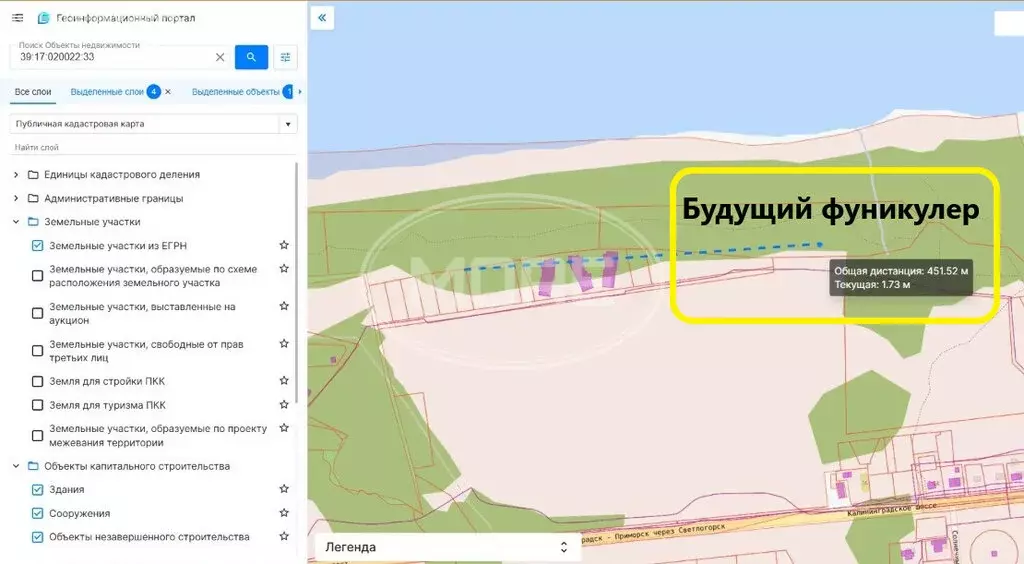
Task: Star layer по проекту межевания территории
Action: click(x=284, y=428)
